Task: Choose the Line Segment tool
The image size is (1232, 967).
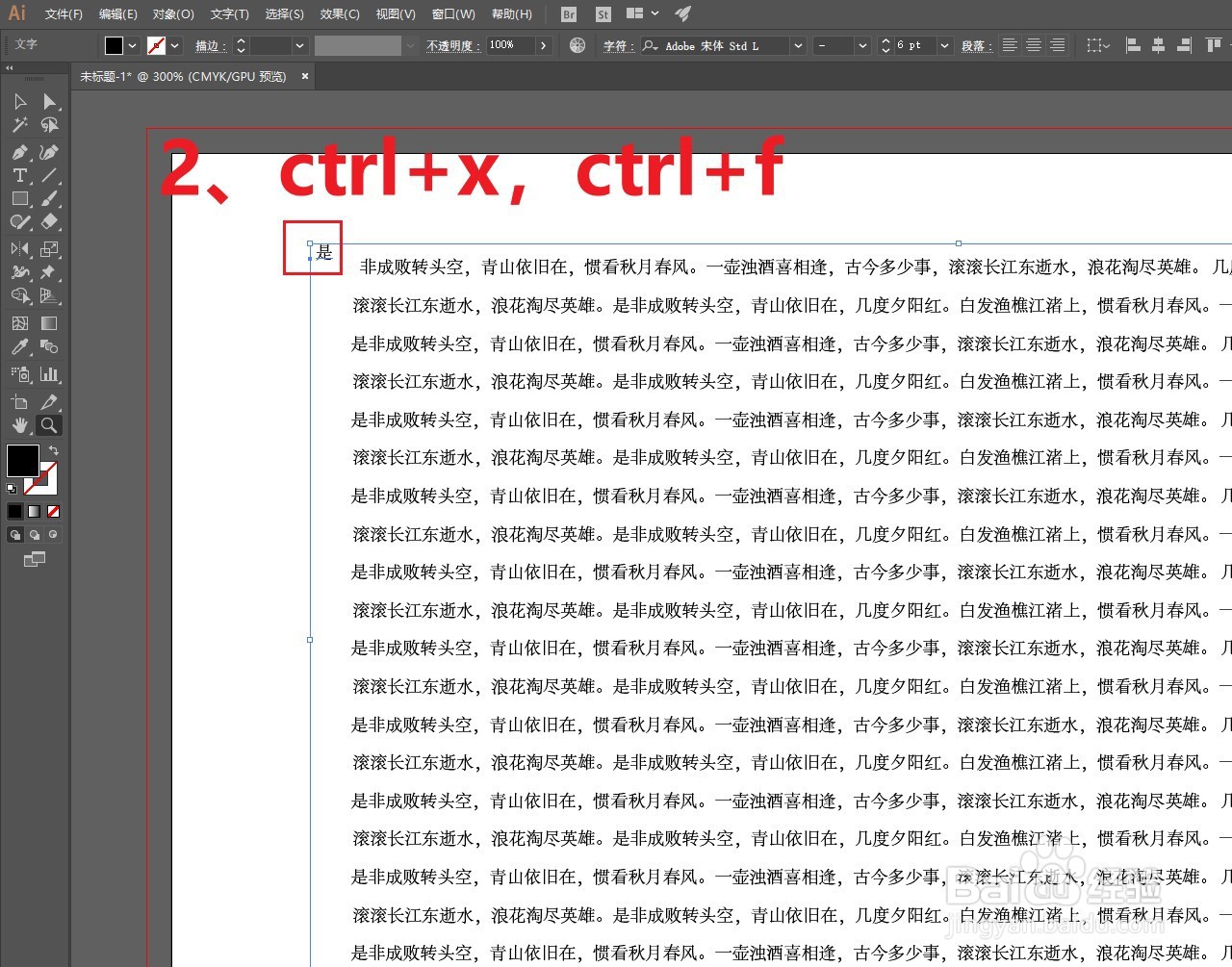Action: (x=49, y=175)
